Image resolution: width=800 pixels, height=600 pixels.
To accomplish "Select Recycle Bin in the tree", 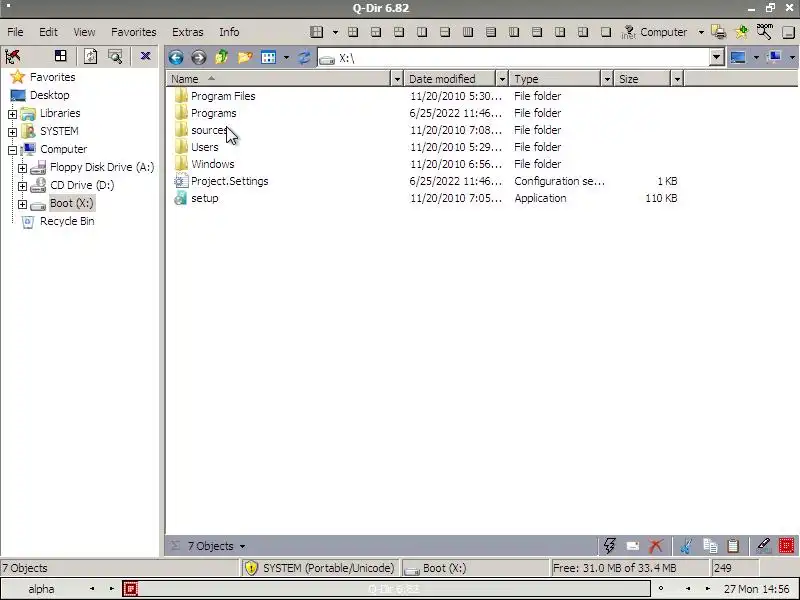I will [x=67, y=221].
